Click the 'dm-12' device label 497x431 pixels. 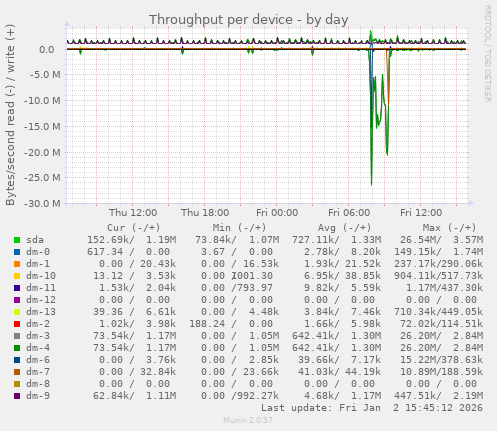click(41, 300)
